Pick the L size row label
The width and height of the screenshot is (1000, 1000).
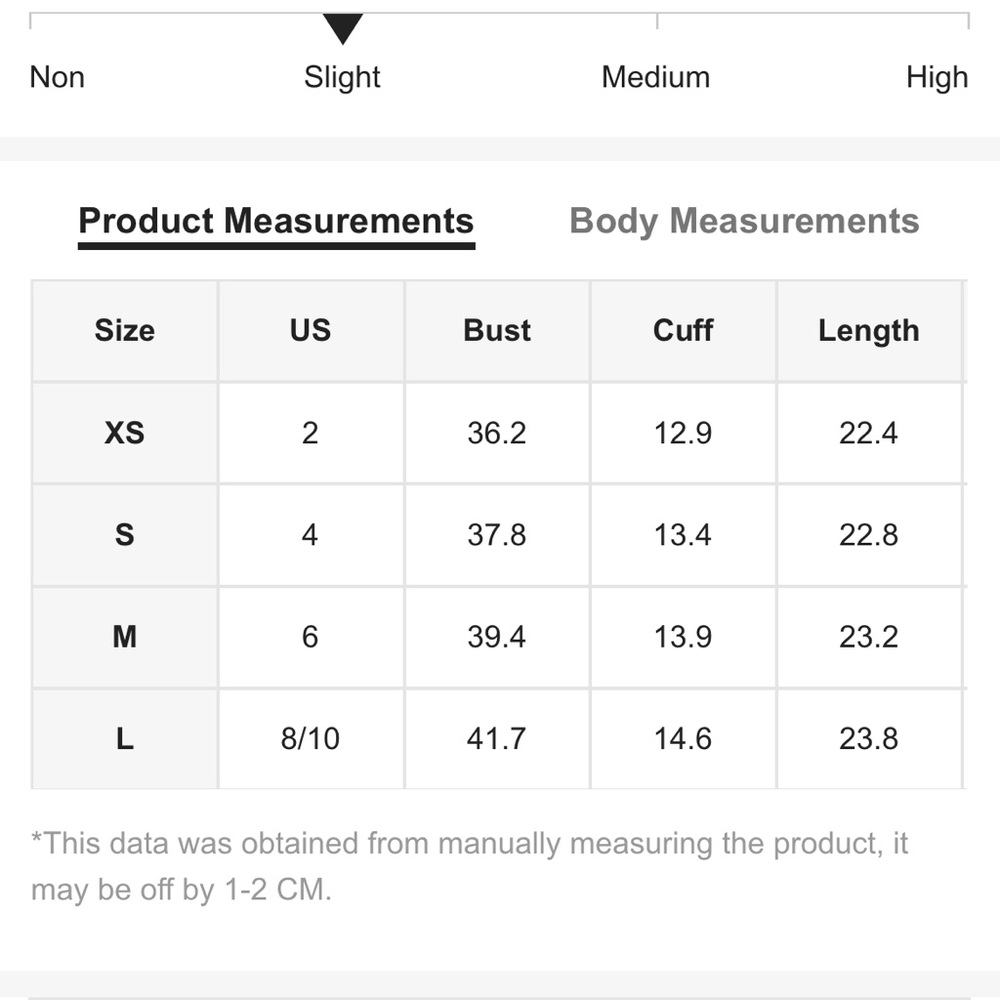coord(124,739)
